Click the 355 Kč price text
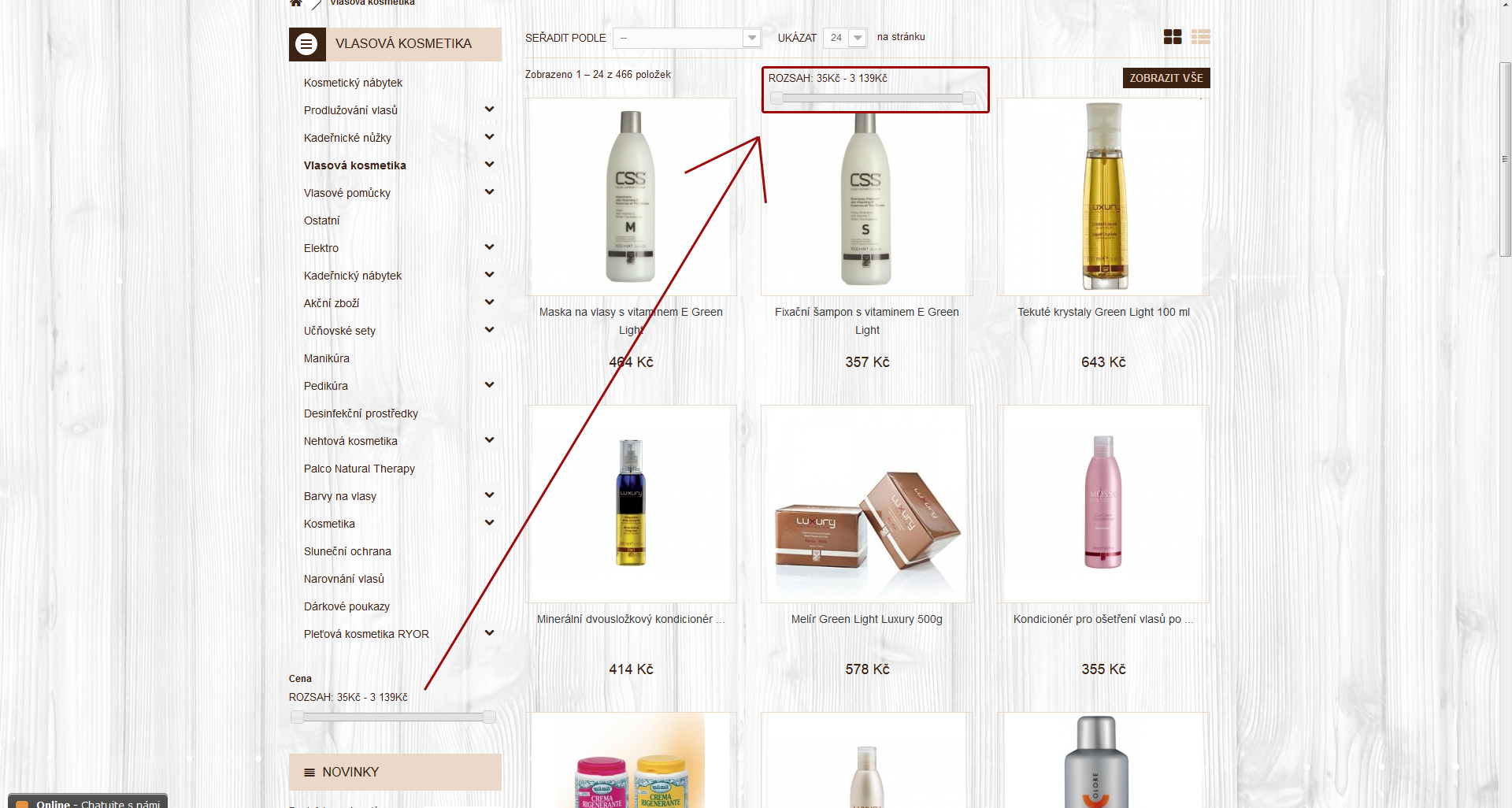 click(1103, 669)
